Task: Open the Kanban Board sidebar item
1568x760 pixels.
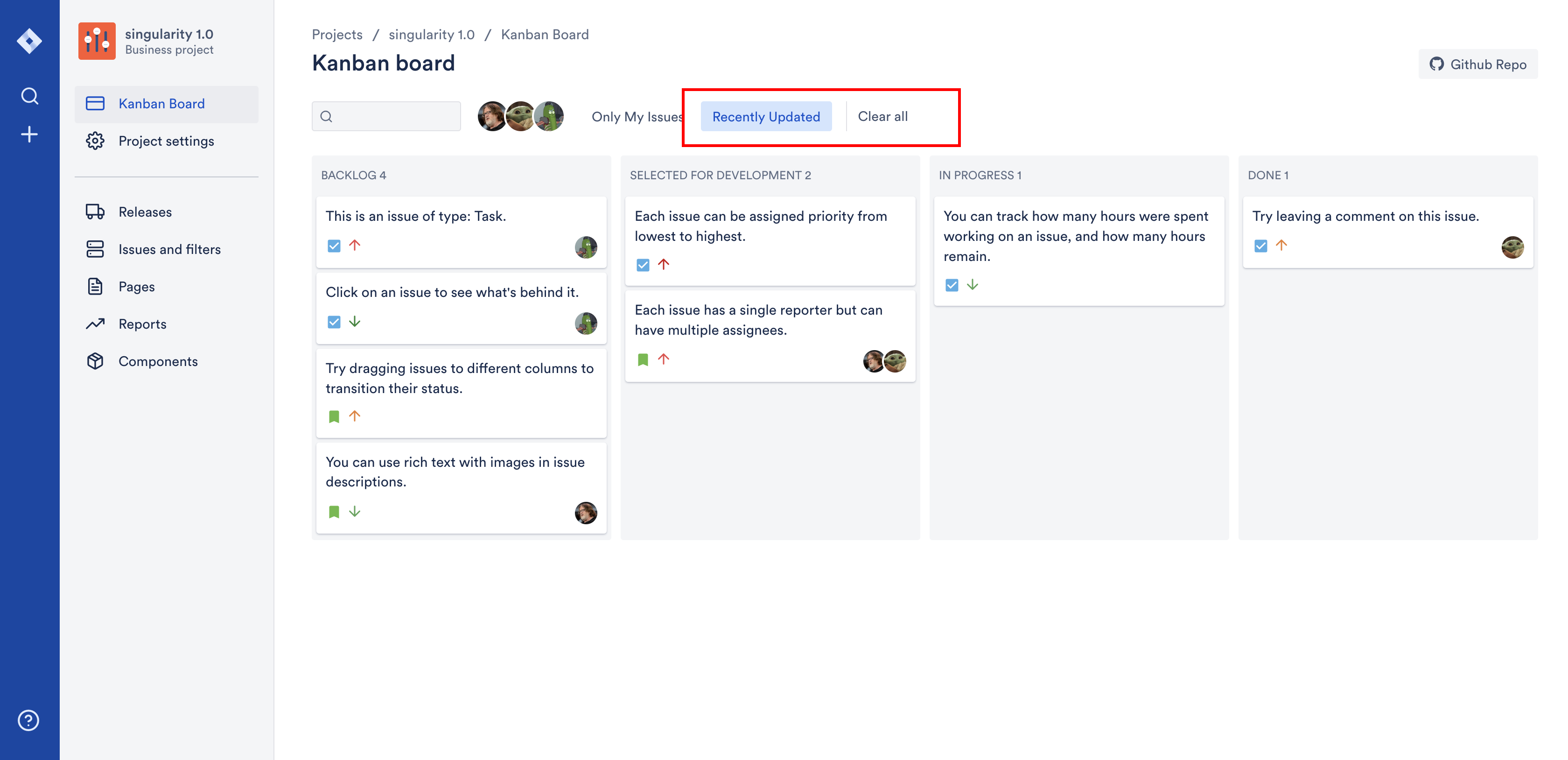Action: (161, 104)
